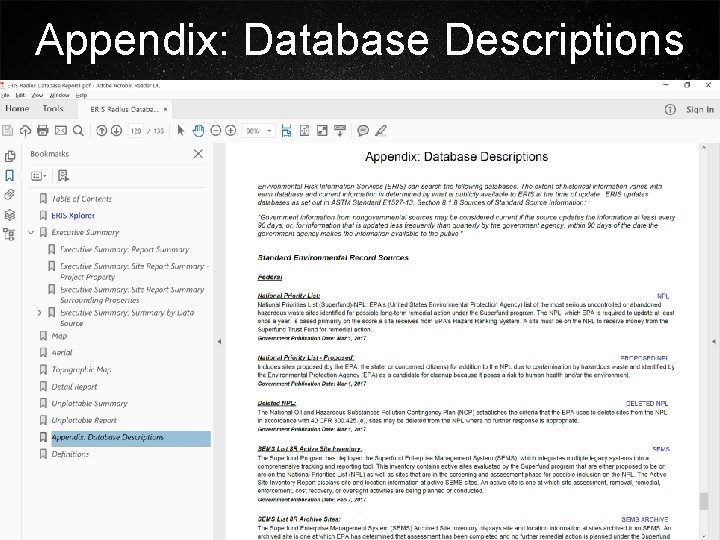
Task: Open the Find text magnifier icon
Action: (79, 131)
